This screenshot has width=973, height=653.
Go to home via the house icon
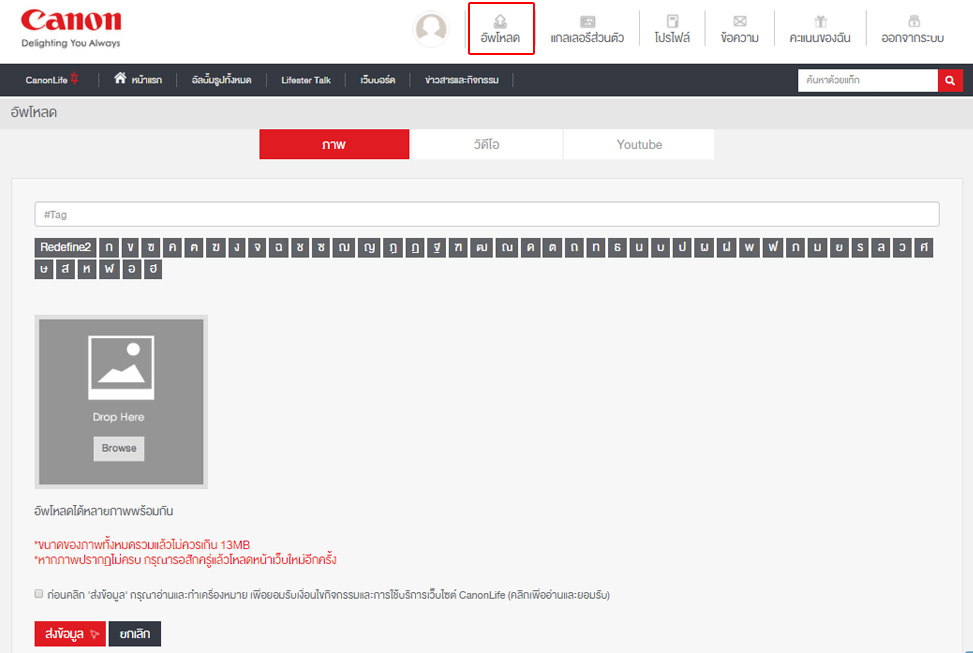(x=120, y=78)
